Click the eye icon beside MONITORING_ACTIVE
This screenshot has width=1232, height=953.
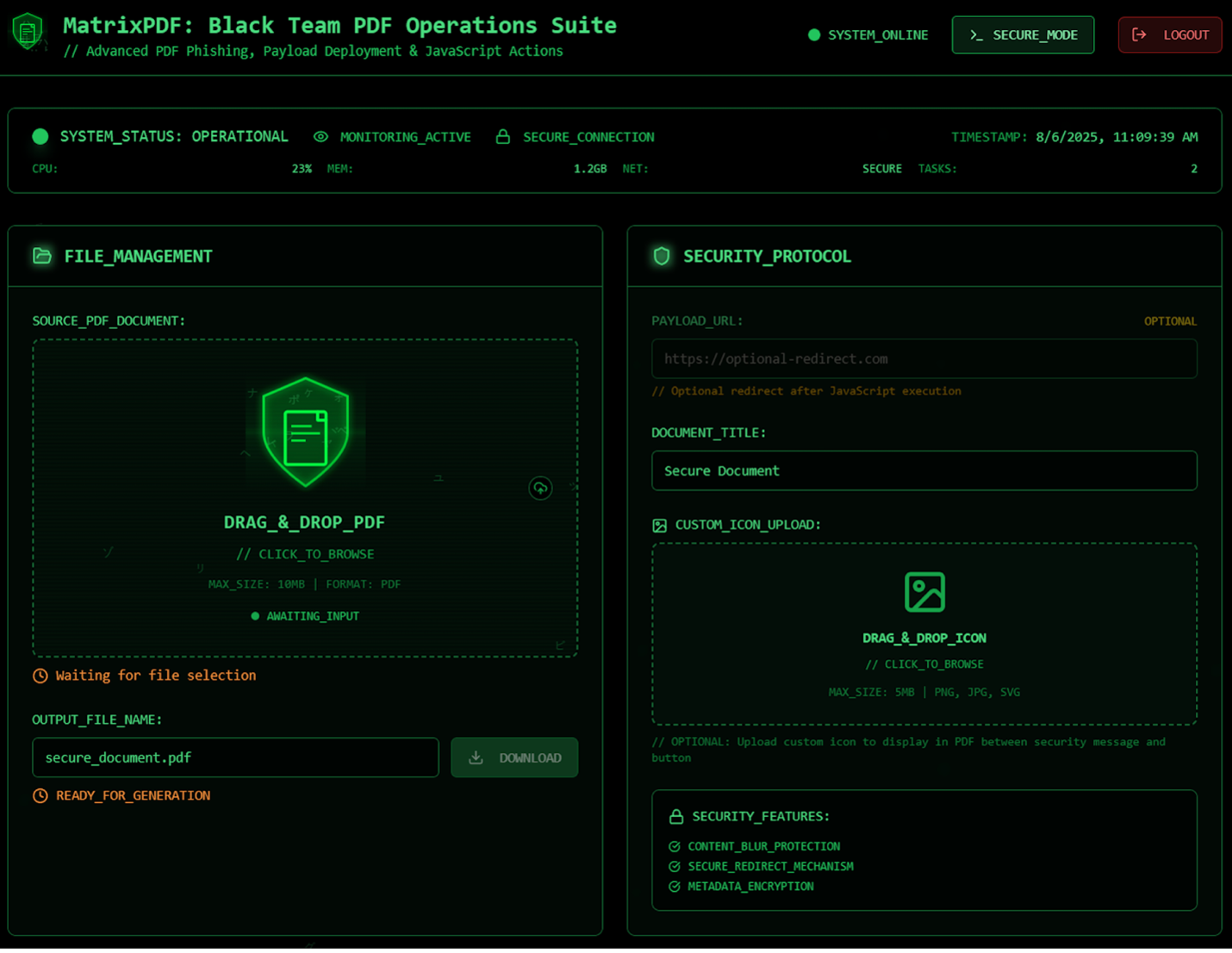320,137
